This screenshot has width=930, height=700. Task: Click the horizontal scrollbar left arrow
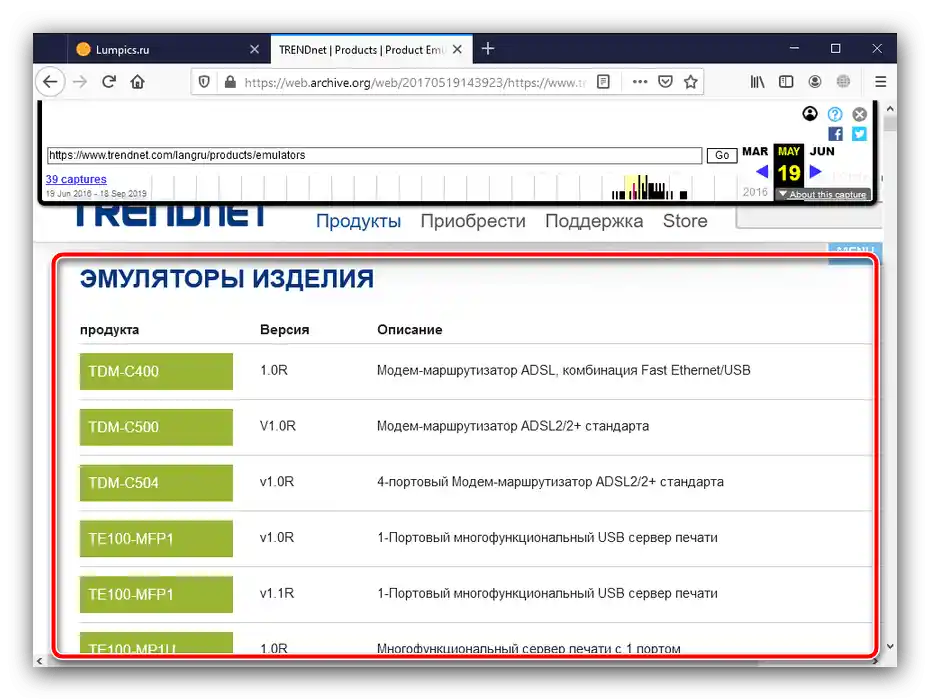tap(40, 660)
